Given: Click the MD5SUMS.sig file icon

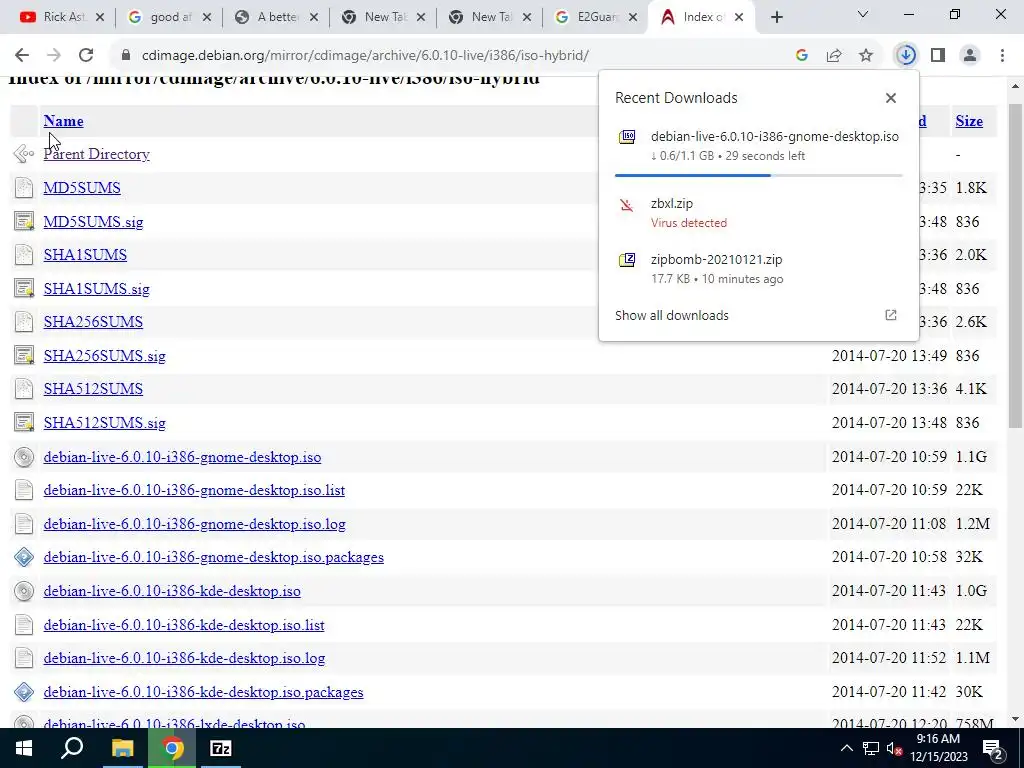Looking at the screenshot, I should tap(24, 221).
